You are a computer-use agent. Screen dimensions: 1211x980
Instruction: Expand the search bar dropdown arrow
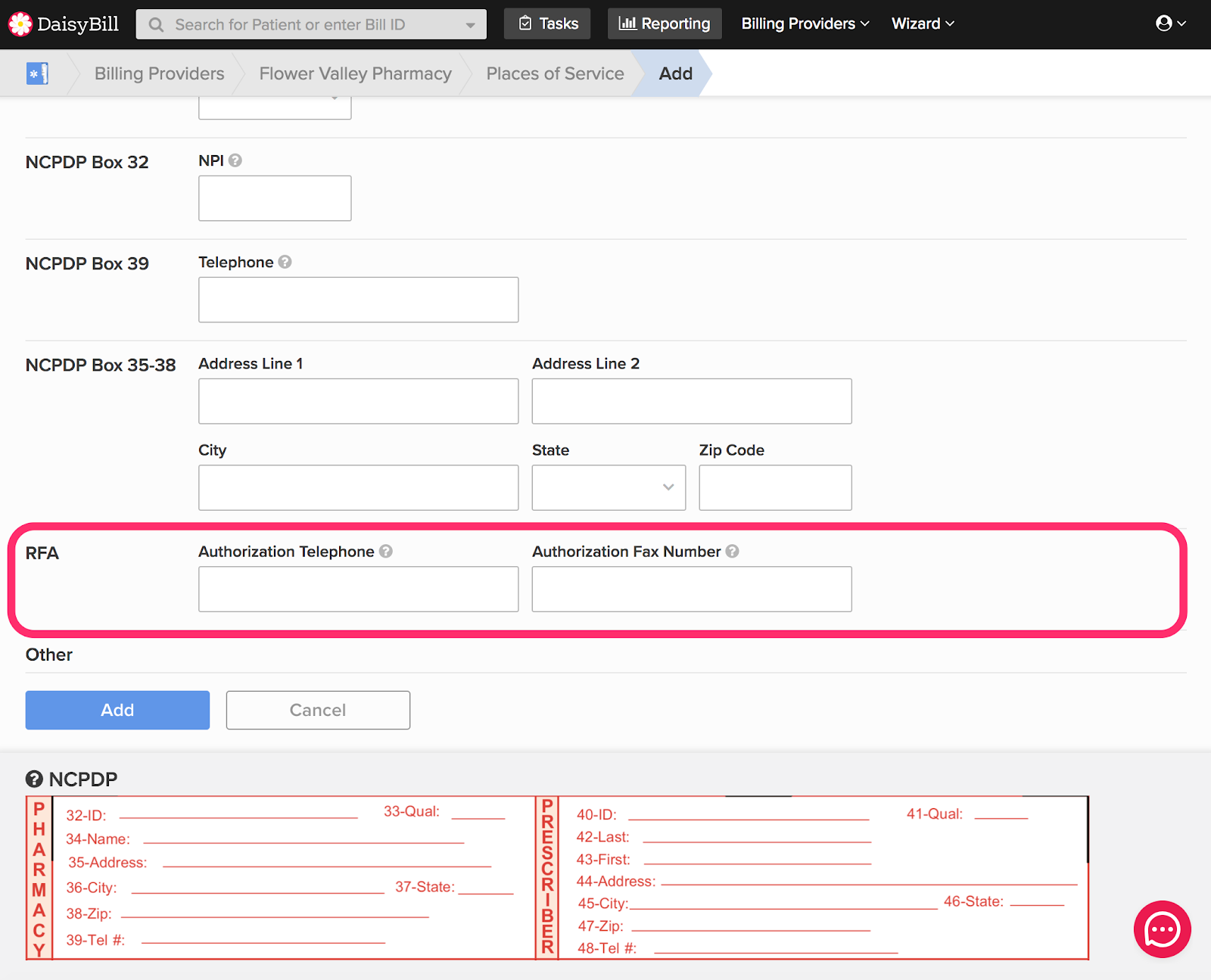[471, 25]
